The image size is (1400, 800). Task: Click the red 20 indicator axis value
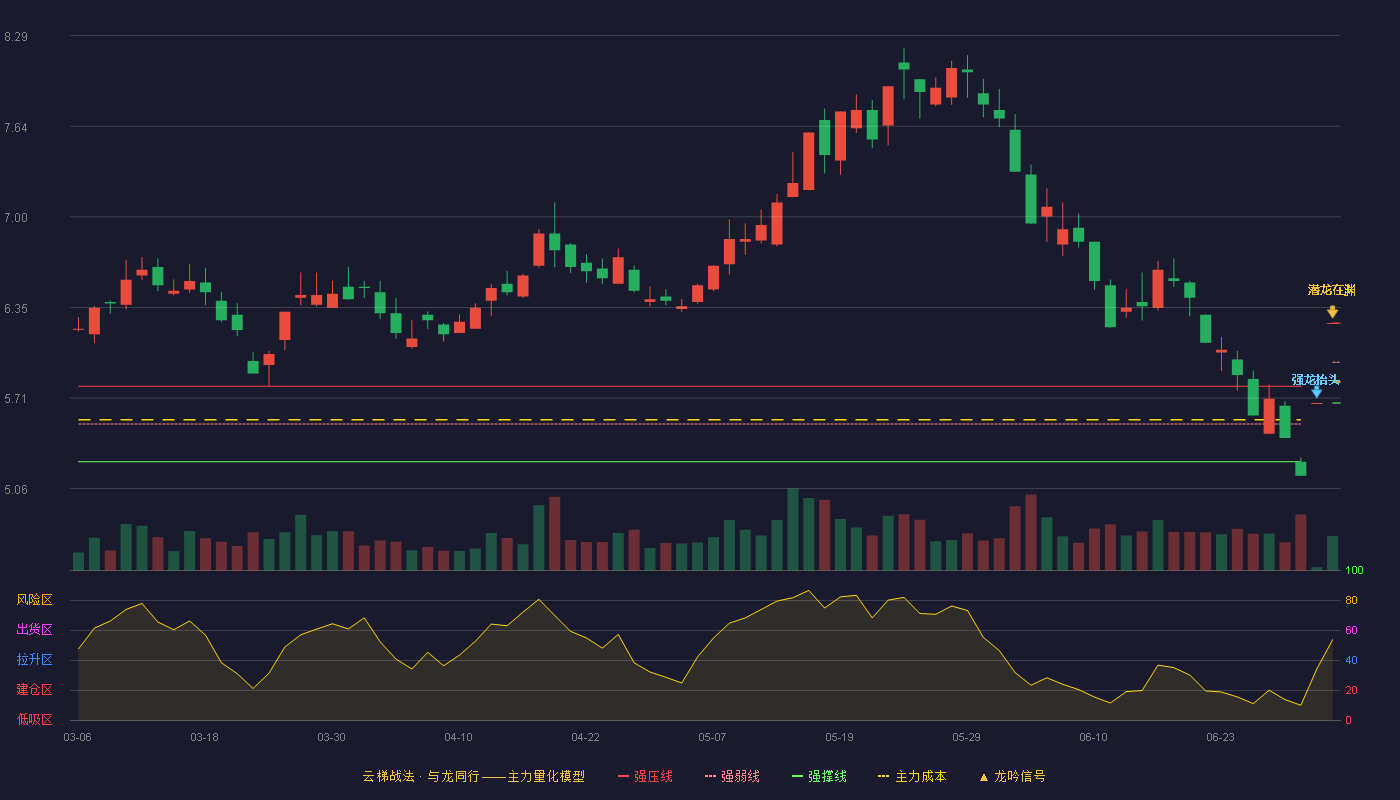click(1351, 690)
